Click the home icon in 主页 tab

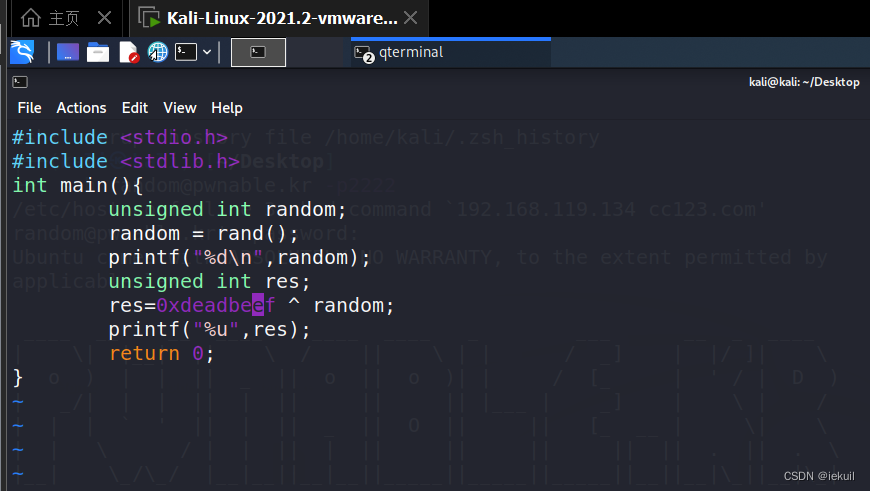coord(31,18)
